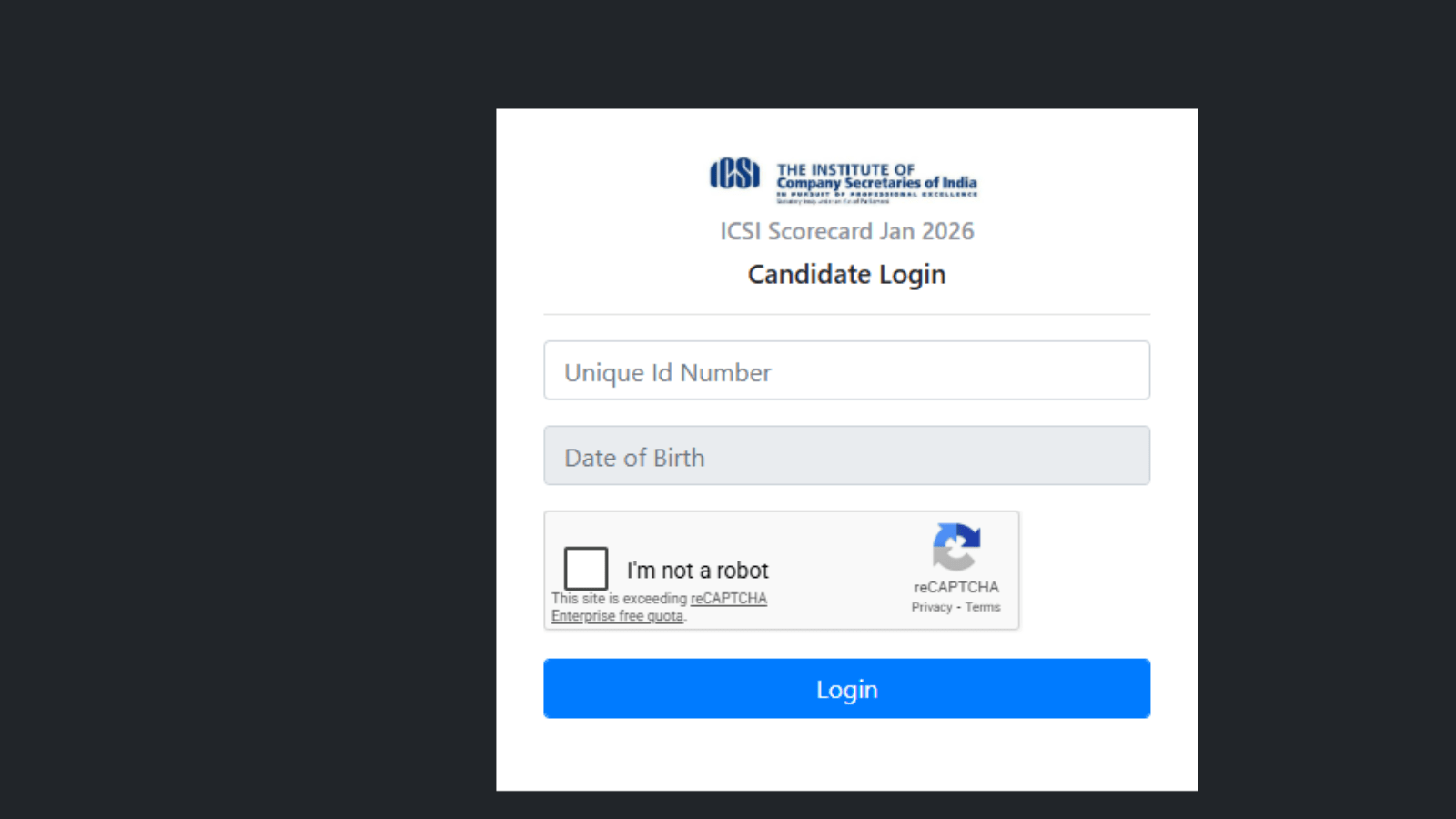Viewport: 1456px width, 819px height.
Task: Click "THE INSTITUTE OF" logo text
Action: point(844,169)
